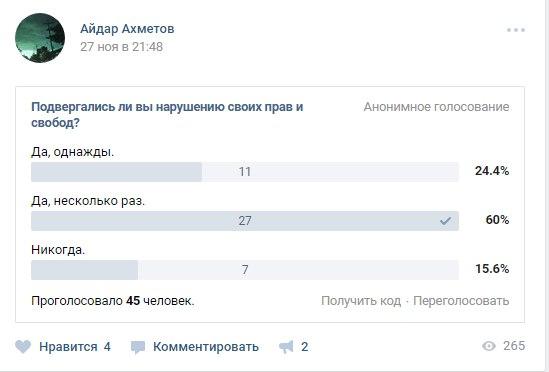The height and width of the screenshot is (372, 549).
Task: Click the comment speech bubble icon
Action: pyautogui.click(x=138, y=347)
